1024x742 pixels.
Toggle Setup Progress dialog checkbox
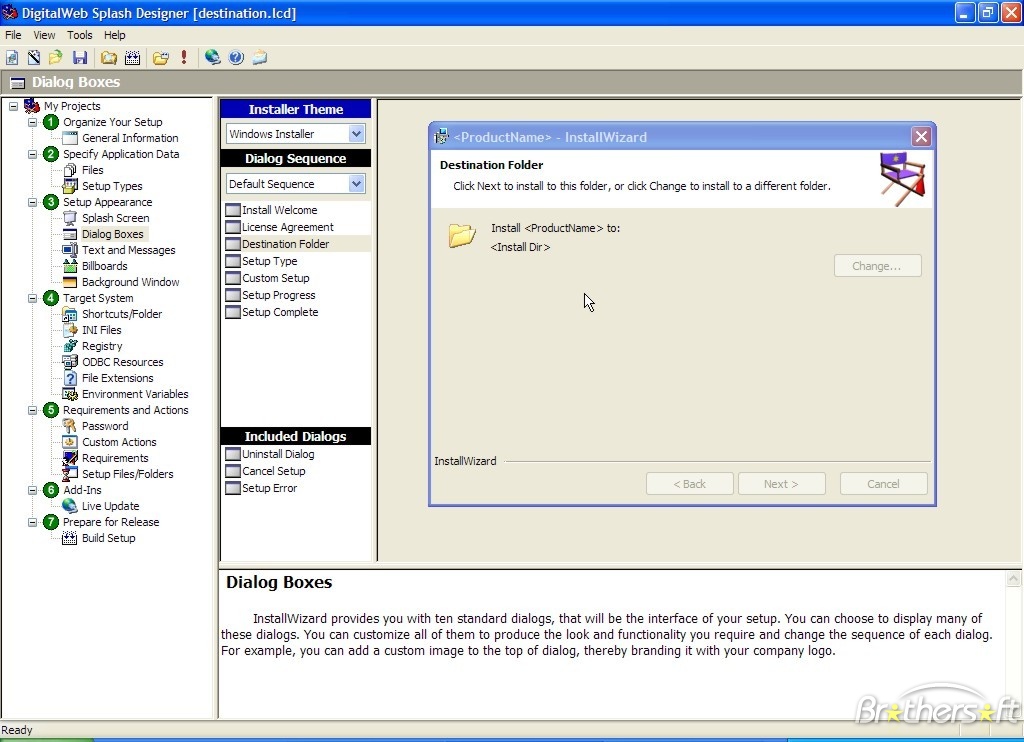click(x=232, y=295)
